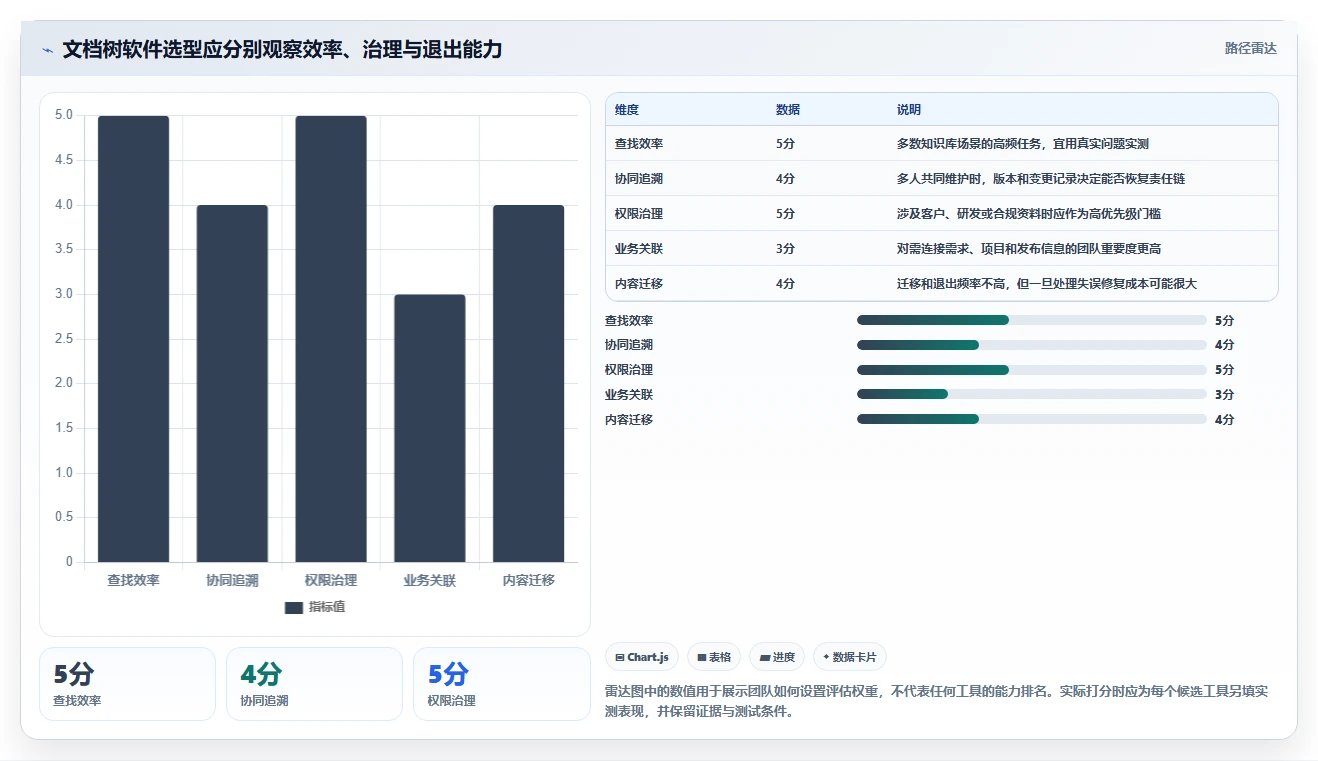This screenshot has width=1318, height=761.
Task: Click the lightning icon beside the title
Action: pos(47,49)
